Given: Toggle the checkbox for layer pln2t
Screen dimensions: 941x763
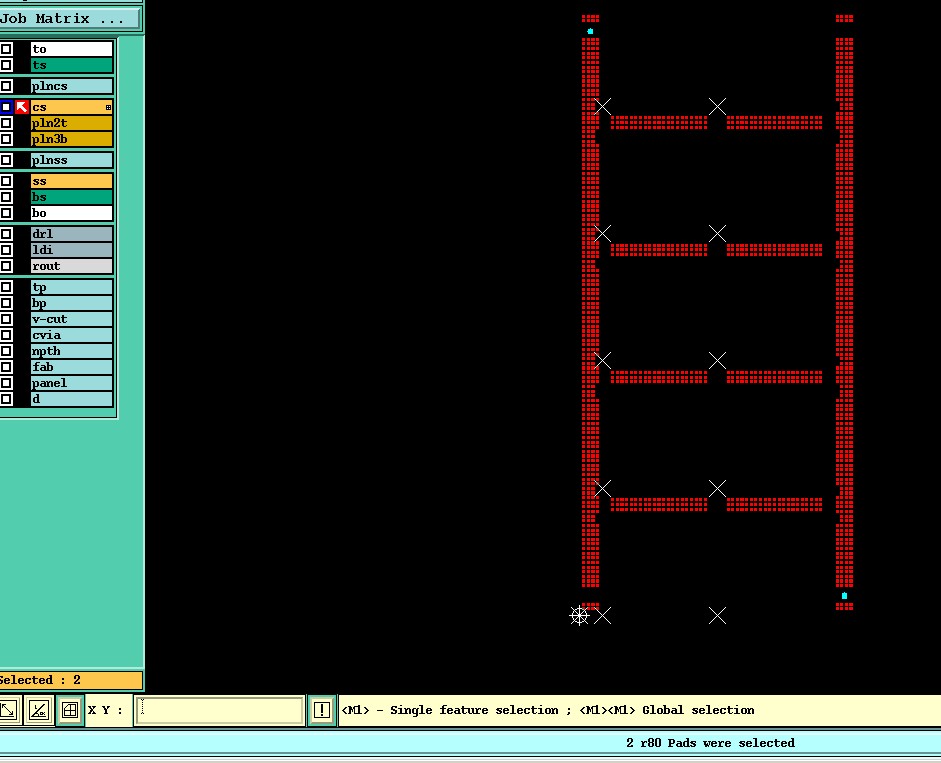Looking at the screenshot, I should pos(6,123).
